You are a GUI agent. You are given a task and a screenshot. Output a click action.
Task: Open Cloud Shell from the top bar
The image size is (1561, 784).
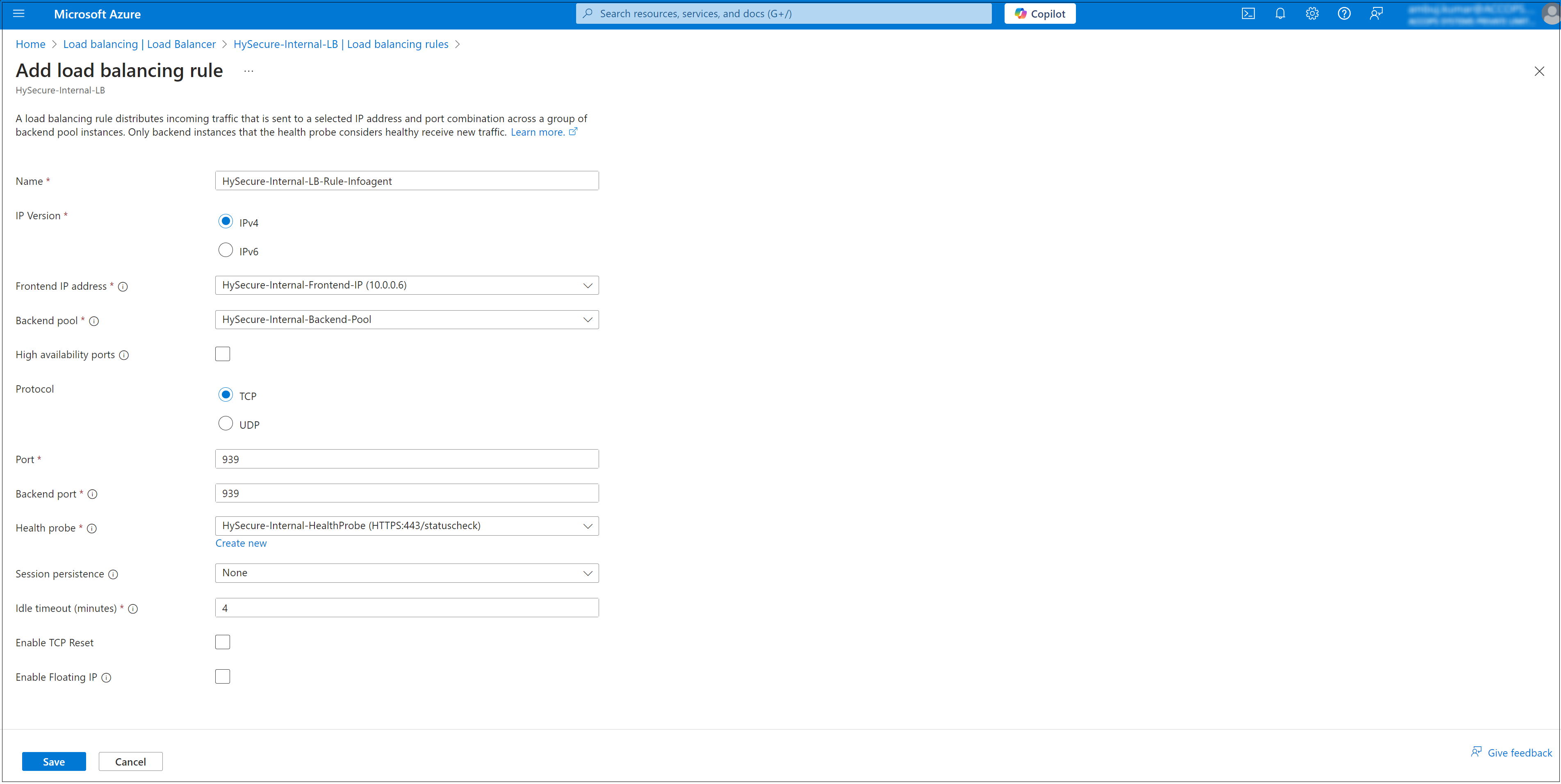(x=1248, y=14)
